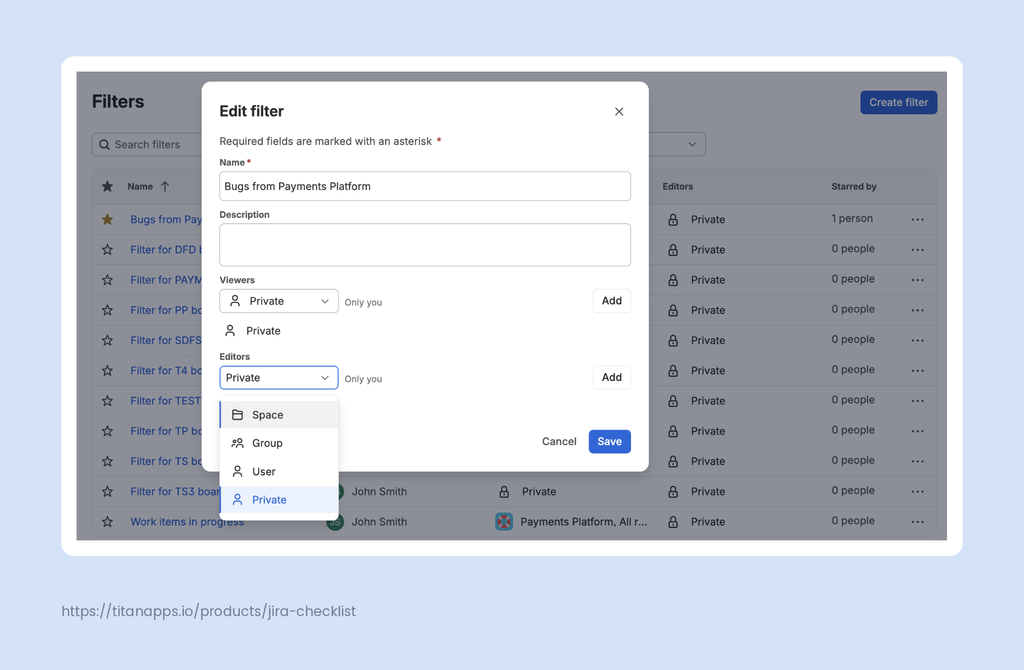
Task: Open more actions menu for Filter for PAYM row
Action: click(918, 279)
